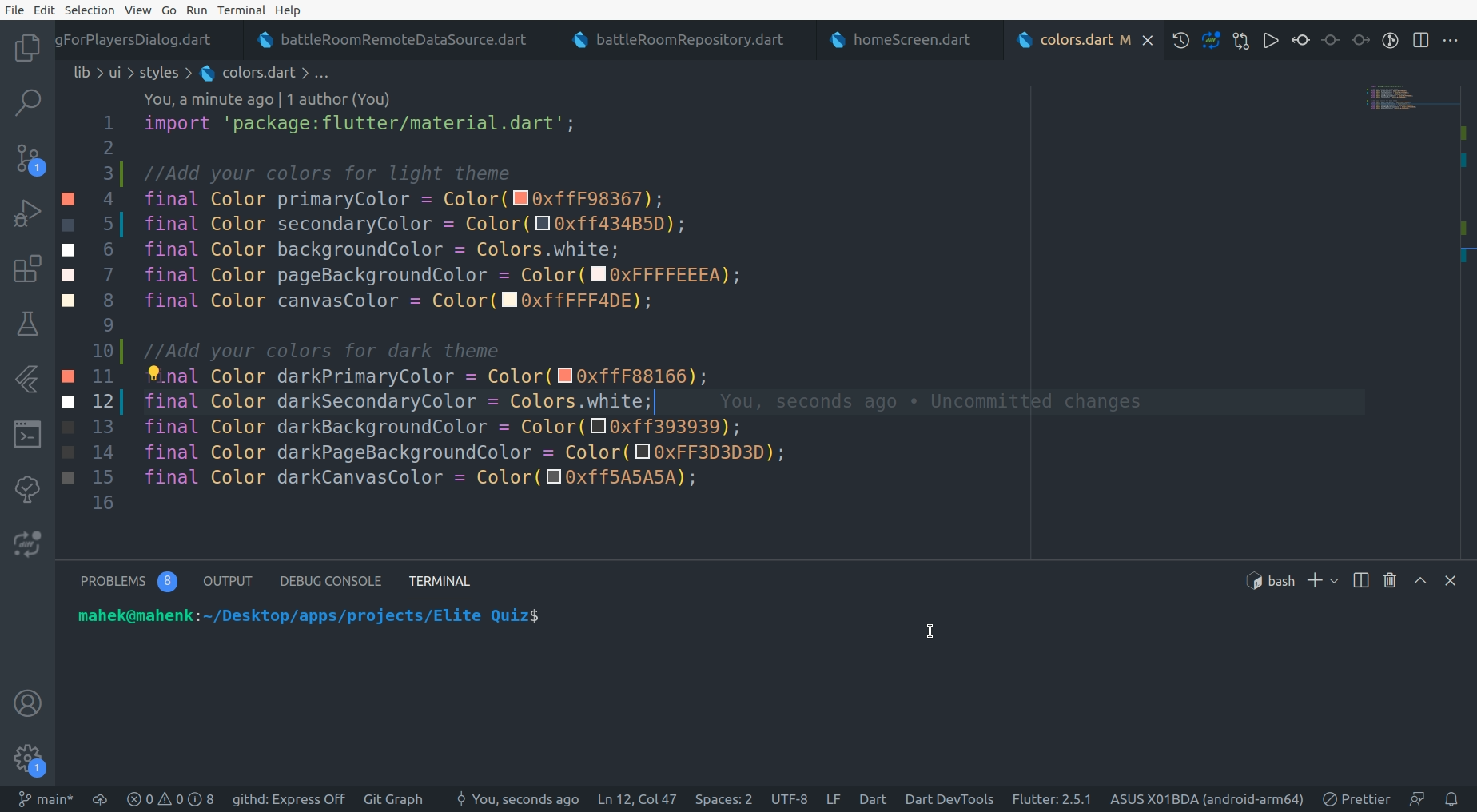Open More Actions ellipsis in editor toolbar

click(x=1451, y=40)
